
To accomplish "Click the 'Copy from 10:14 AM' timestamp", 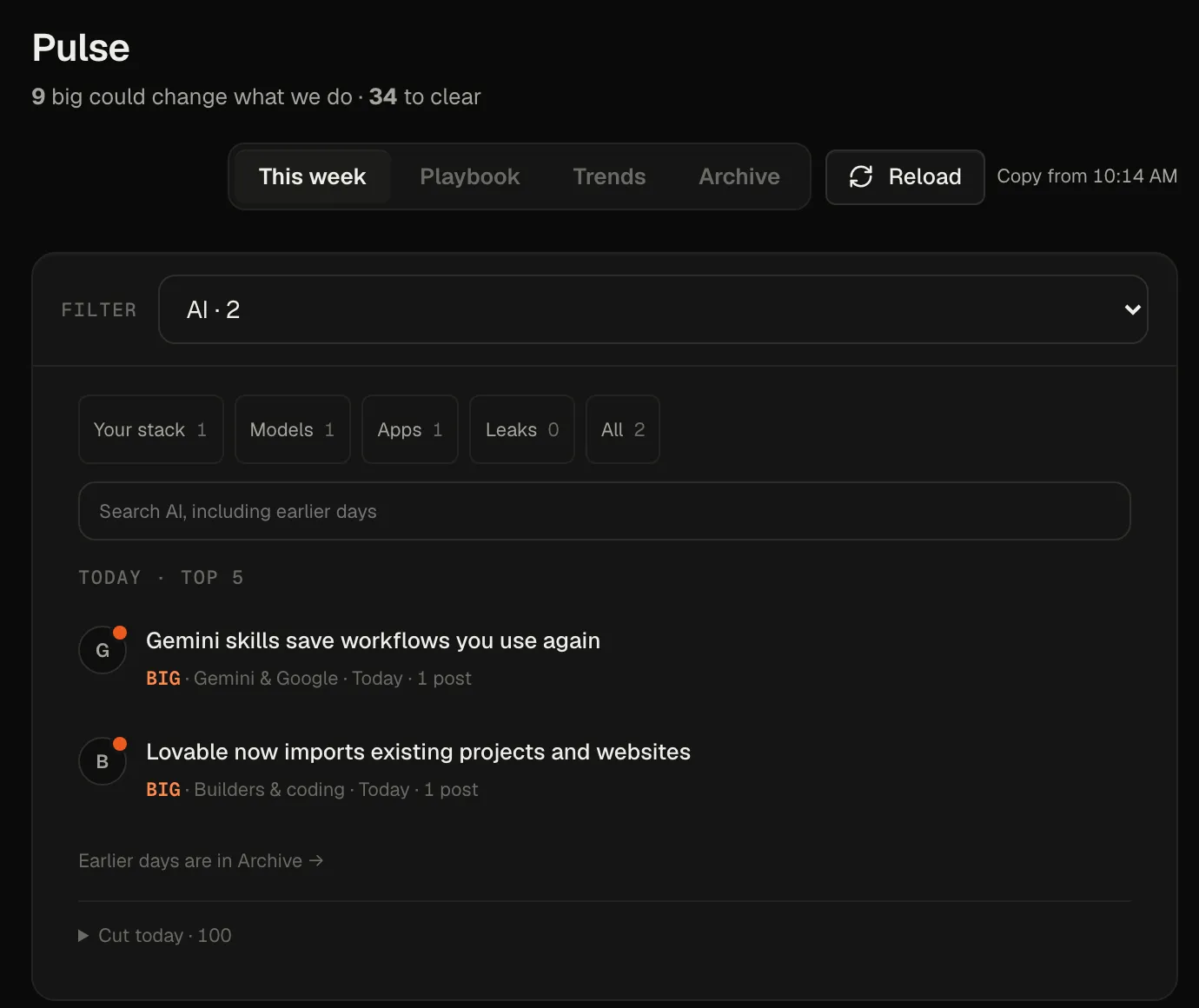I will [x=1087, y=176].
